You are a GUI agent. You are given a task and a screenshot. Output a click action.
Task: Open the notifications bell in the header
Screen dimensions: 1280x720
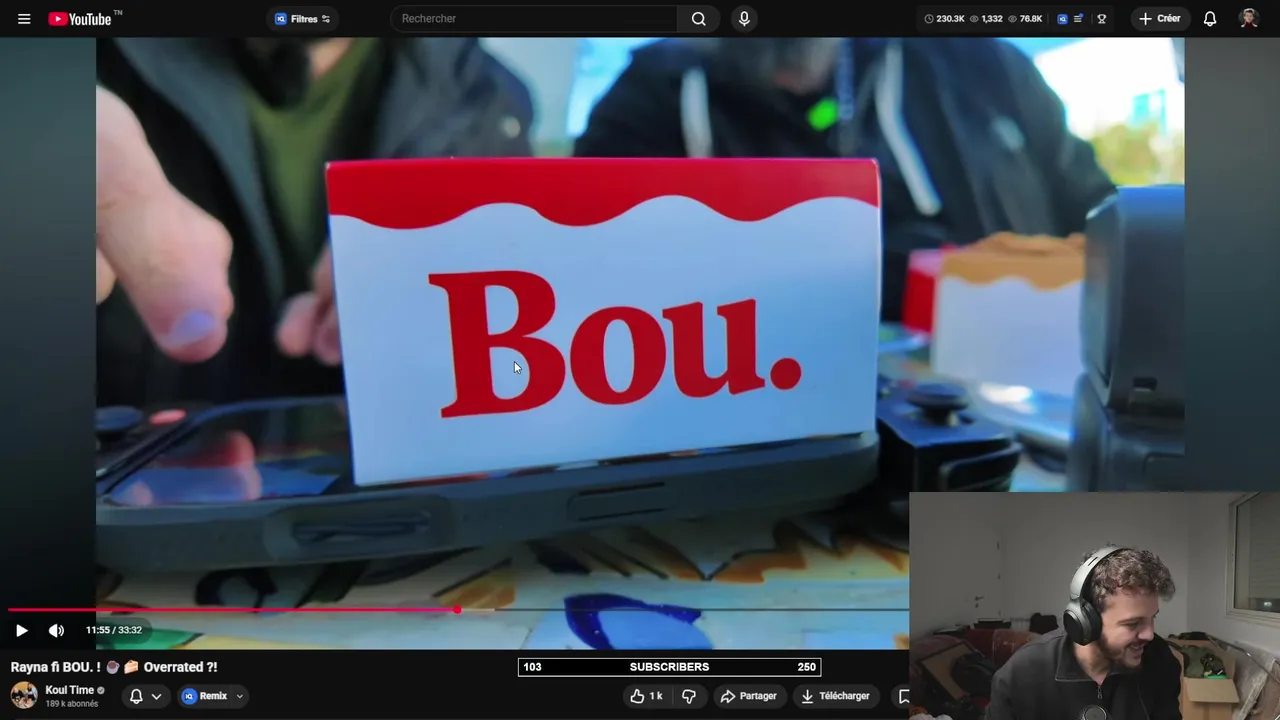(x=1210, y=19)
